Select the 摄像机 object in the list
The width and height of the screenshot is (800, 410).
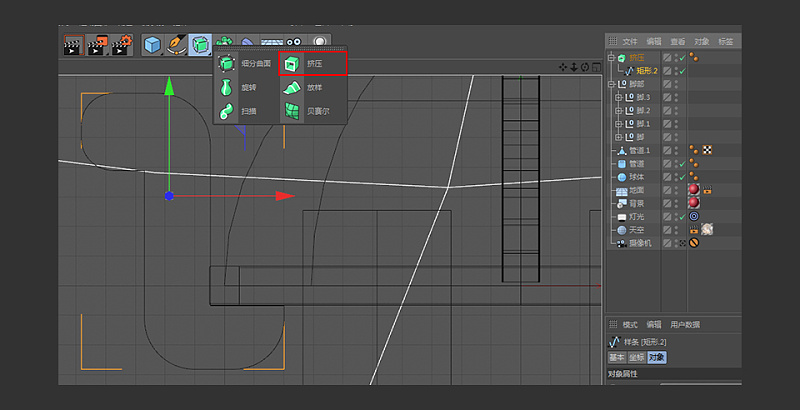coord(642,243)
